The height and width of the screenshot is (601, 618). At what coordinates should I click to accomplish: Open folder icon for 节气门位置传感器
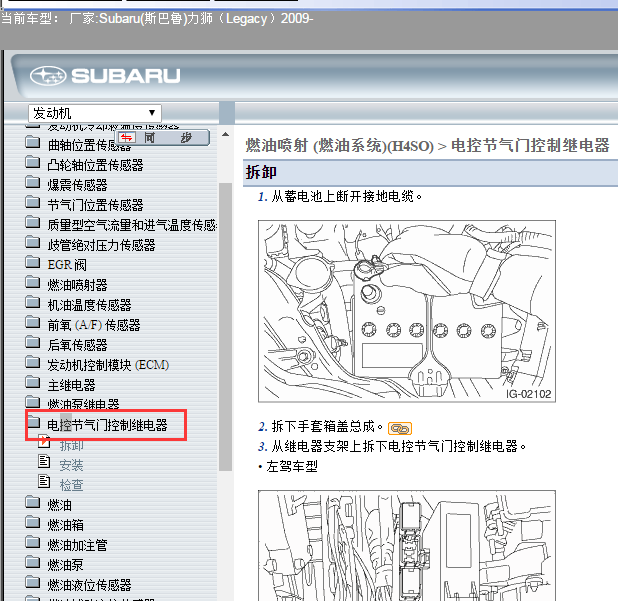tap(33, 203)
